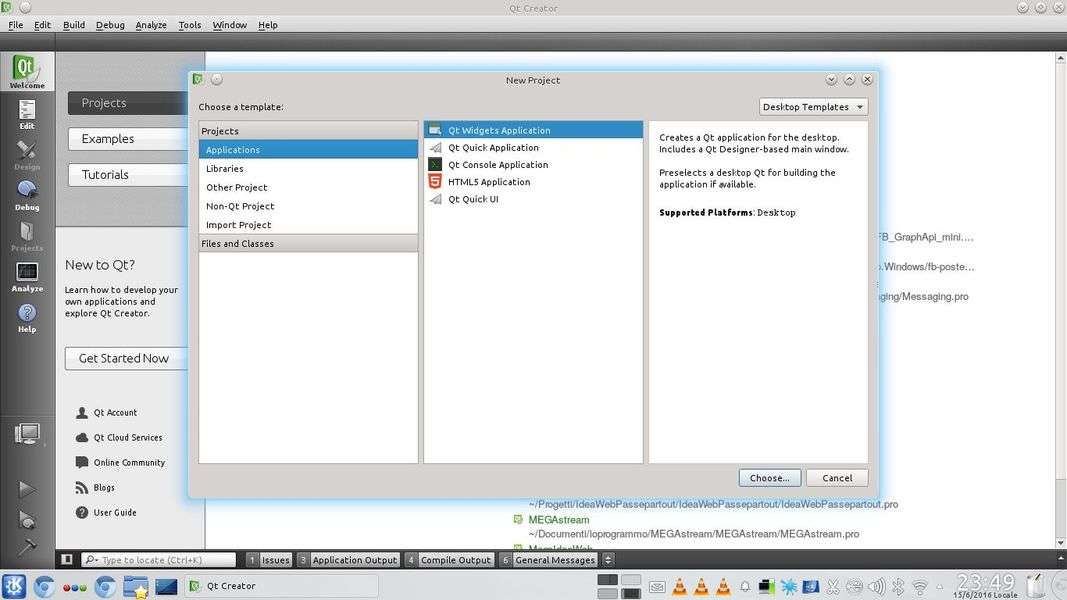Open the Welcome mode
Screen dimensions: 1067x600
click(27, 71)
